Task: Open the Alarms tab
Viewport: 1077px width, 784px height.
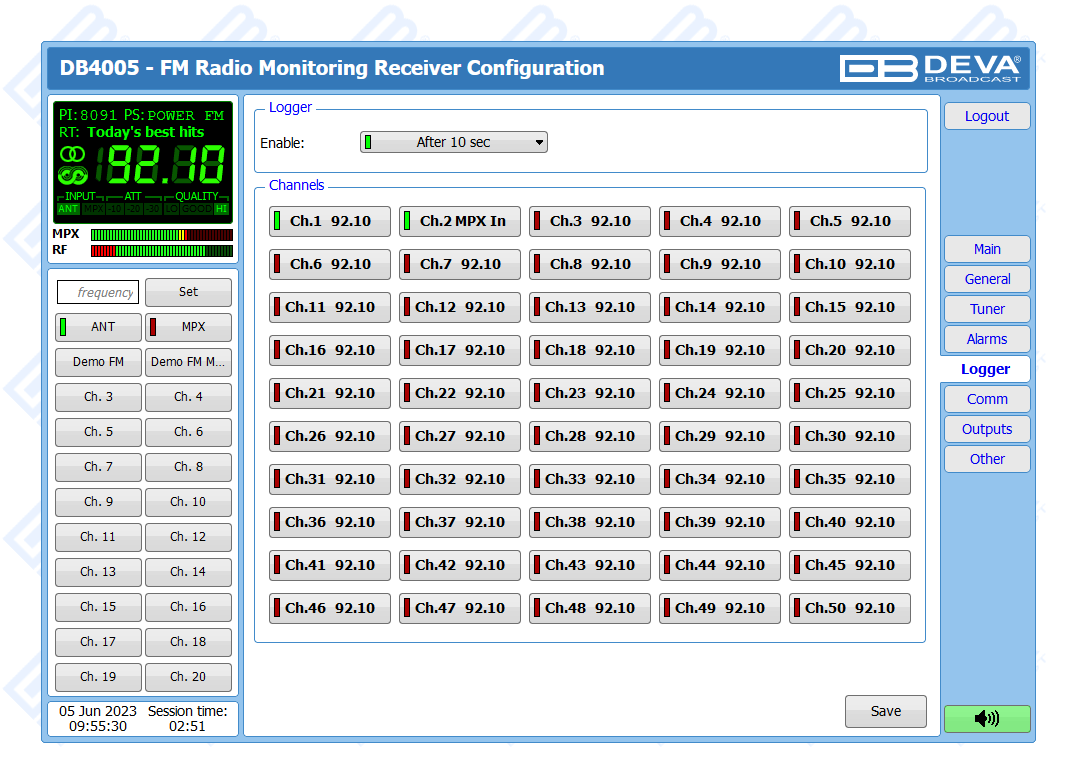Action: [986, 339]
